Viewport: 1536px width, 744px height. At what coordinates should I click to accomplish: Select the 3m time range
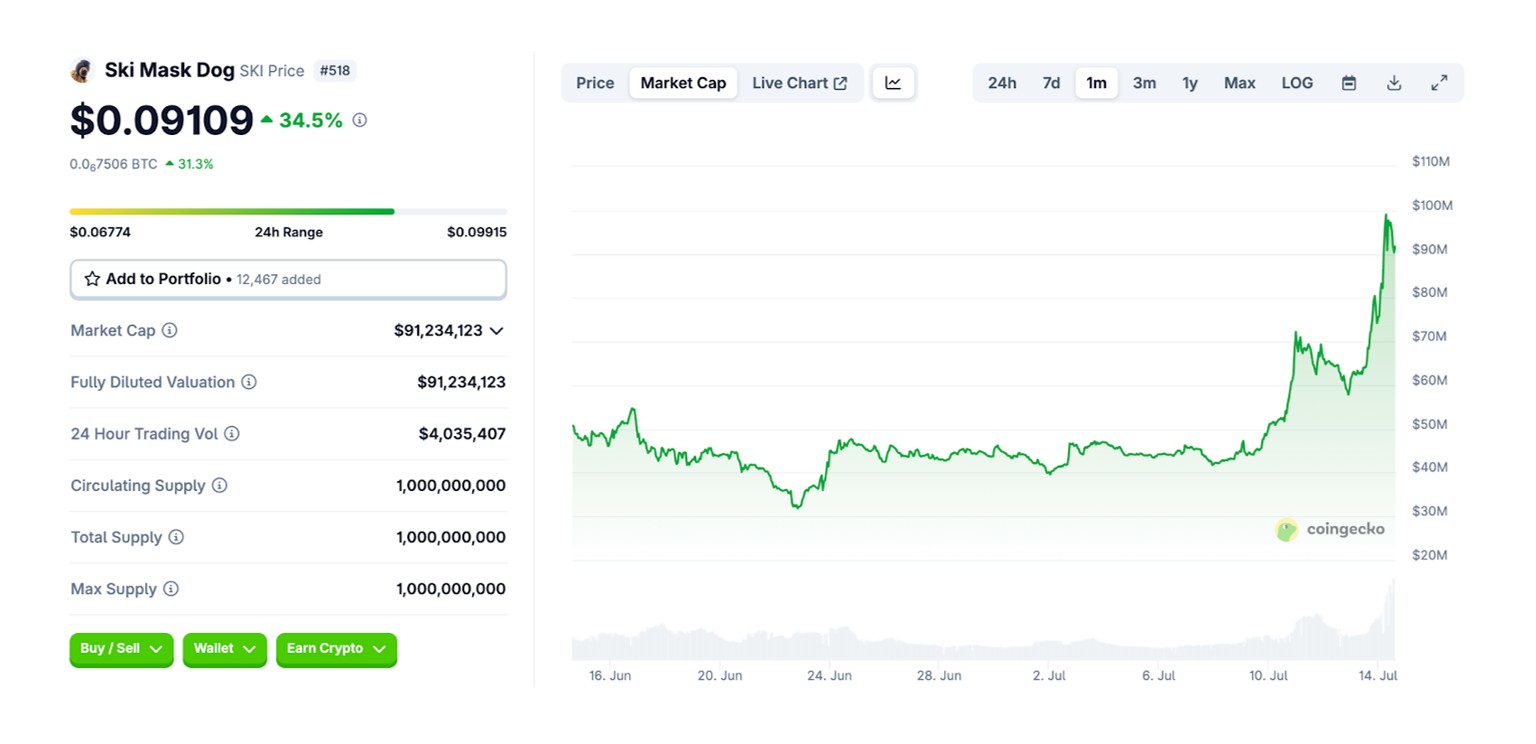(x=1144, y=83)
